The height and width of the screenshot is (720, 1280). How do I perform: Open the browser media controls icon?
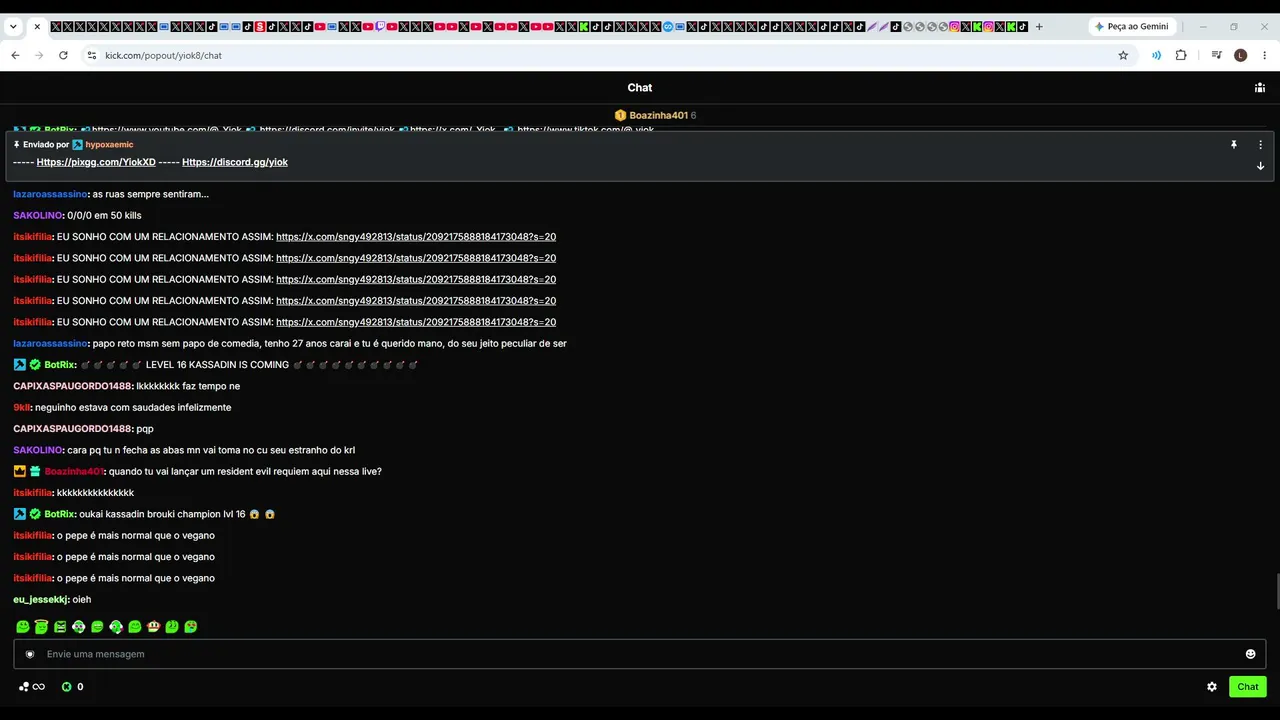[1216, 55]
